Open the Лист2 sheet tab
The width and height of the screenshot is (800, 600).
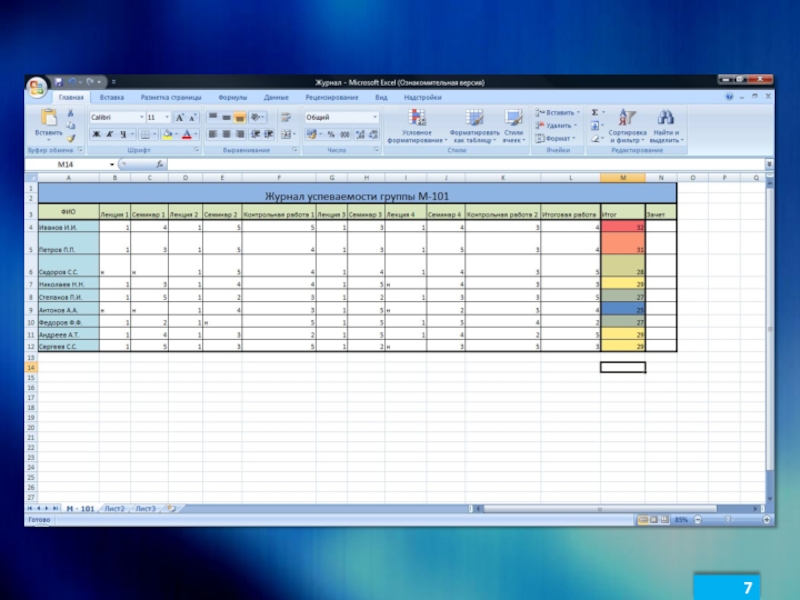pyautogui.click(x=114, y=509)
